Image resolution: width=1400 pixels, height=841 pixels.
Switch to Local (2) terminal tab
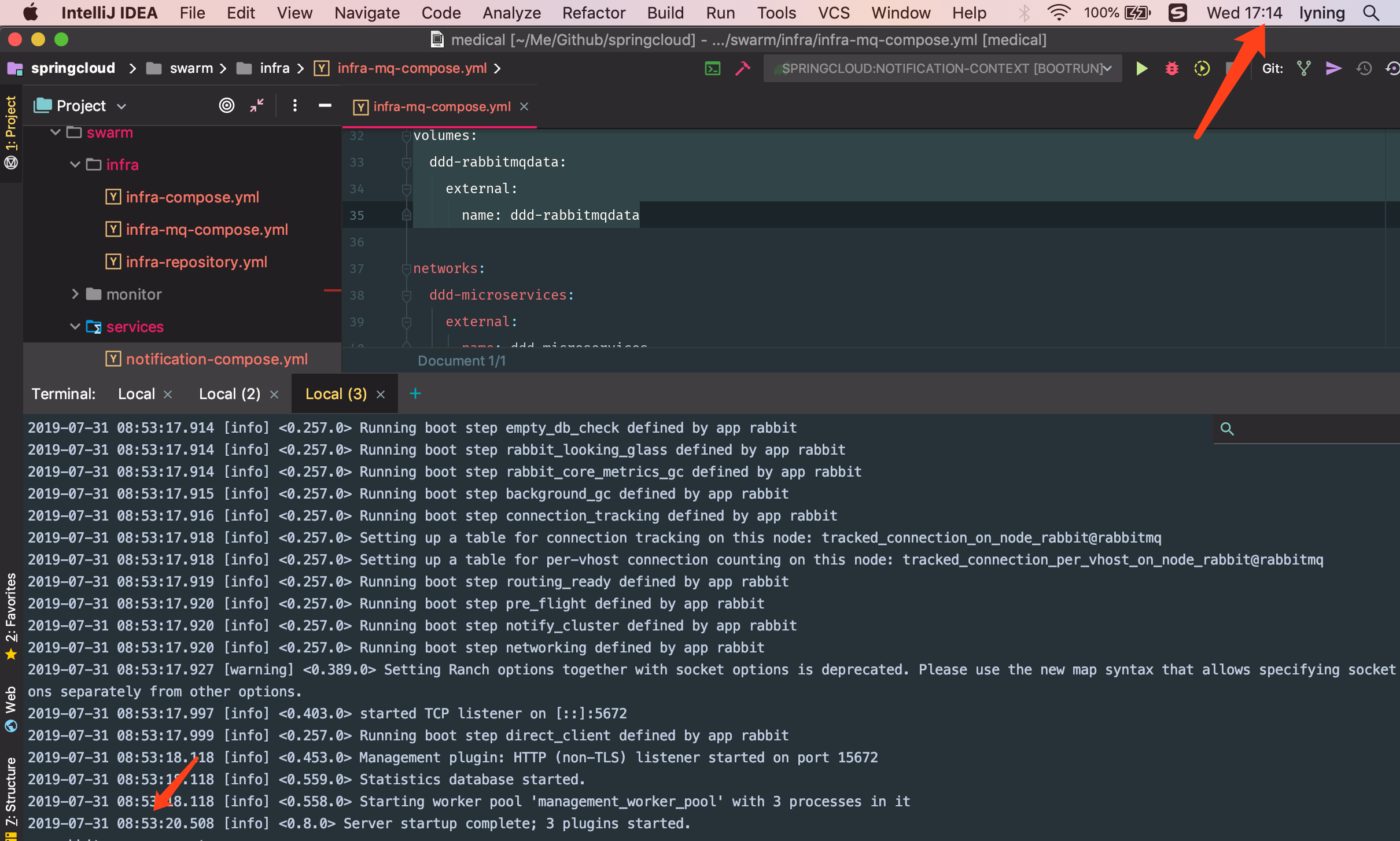point(230,394)
